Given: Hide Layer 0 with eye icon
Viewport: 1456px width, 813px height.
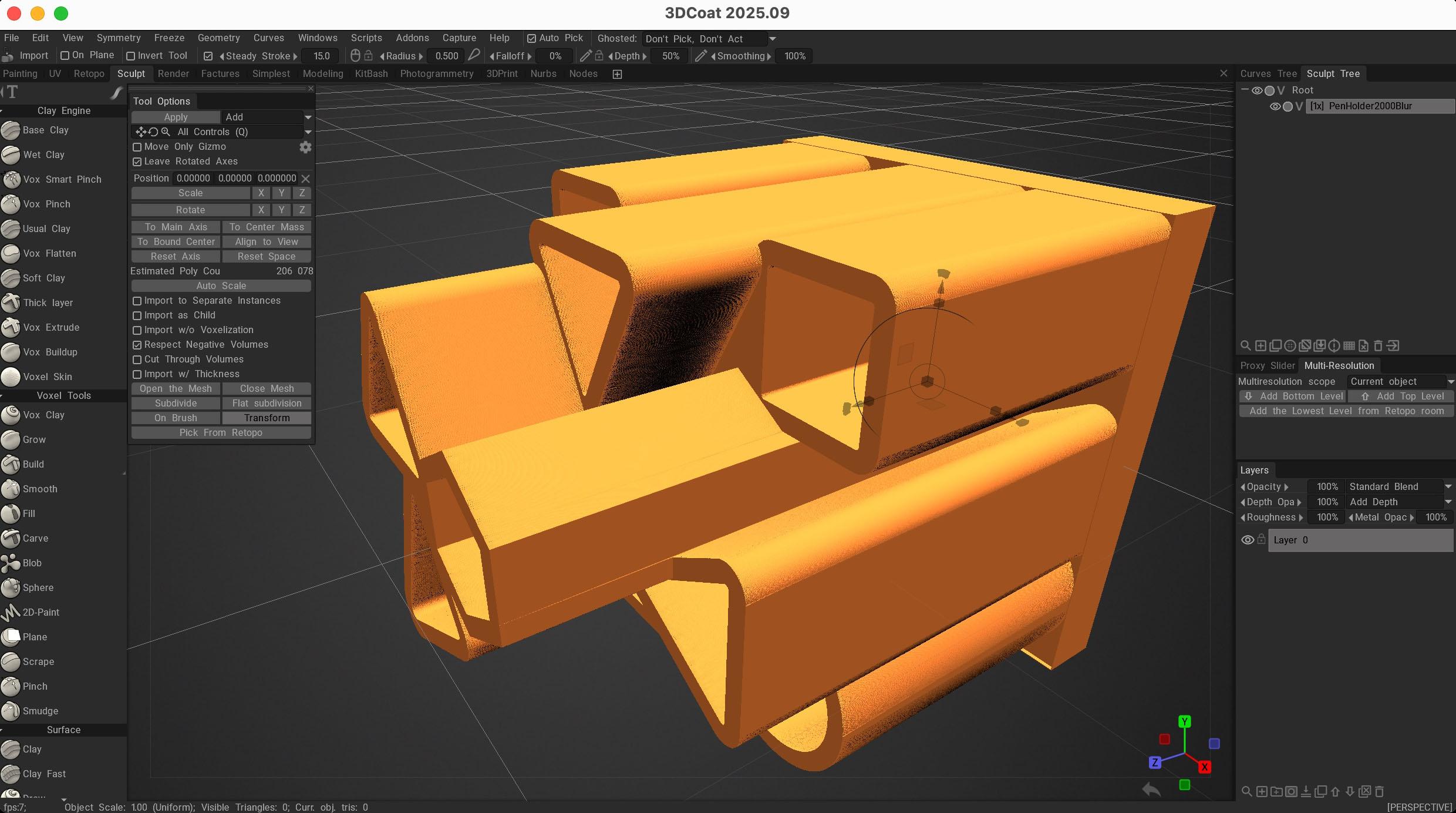Looking at the screenshot, I should tap(1248, 540).
